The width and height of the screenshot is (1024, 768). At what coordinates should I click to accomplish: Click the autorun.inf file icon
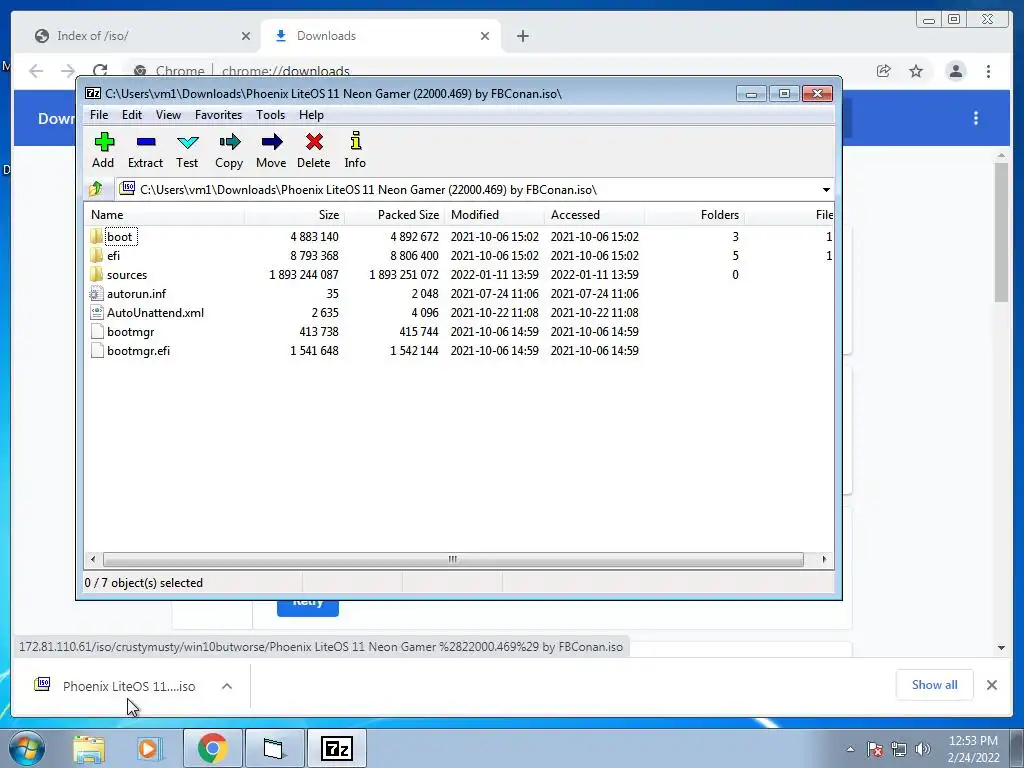(x=97, y=293)
